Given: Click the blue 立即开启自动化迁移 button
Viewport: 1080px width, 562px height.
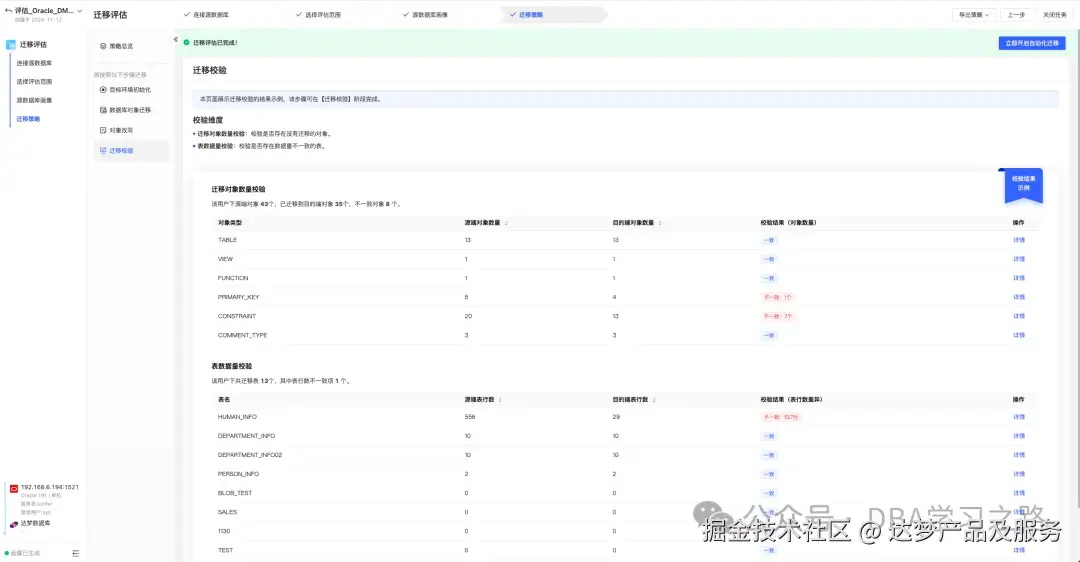Looking at the screenshot, I should [x=1032, y=43].
